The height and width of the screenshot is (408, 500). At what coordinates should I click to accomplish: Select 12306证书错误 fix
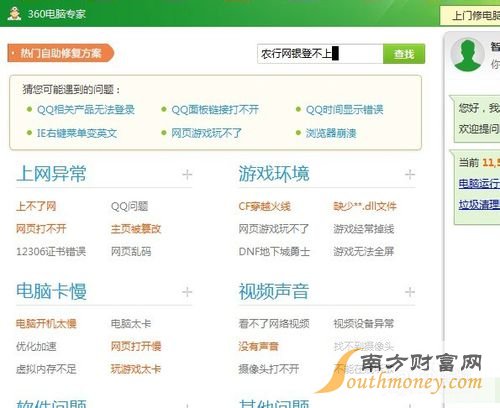(51, 251)
